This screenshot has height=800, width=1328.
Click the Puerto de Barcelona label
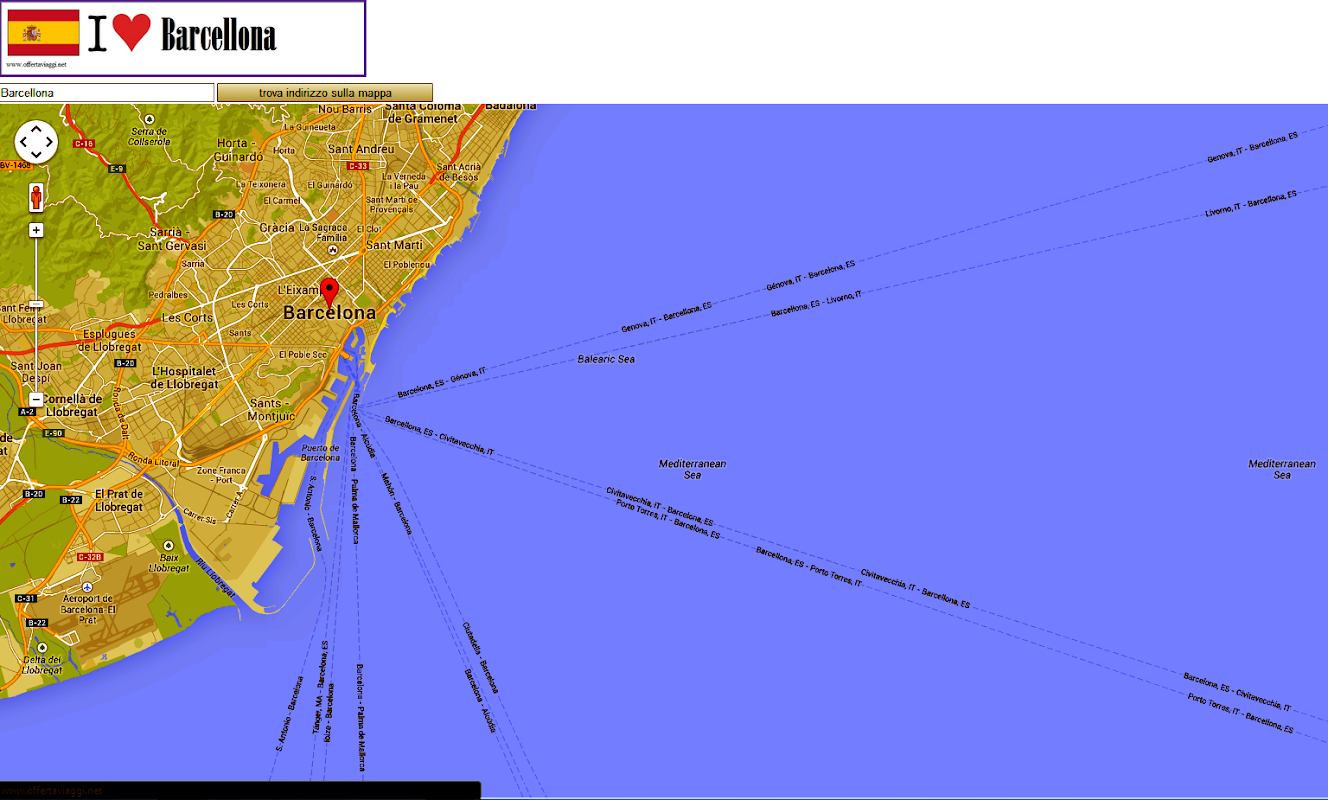pyautogui.click(x=321, y=453)
